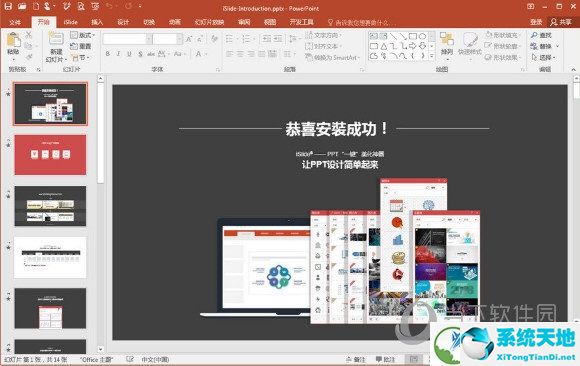Toggle Strikethrough (abc) formatting
This screenshot has width=580, height=366.
pos(151,54)
